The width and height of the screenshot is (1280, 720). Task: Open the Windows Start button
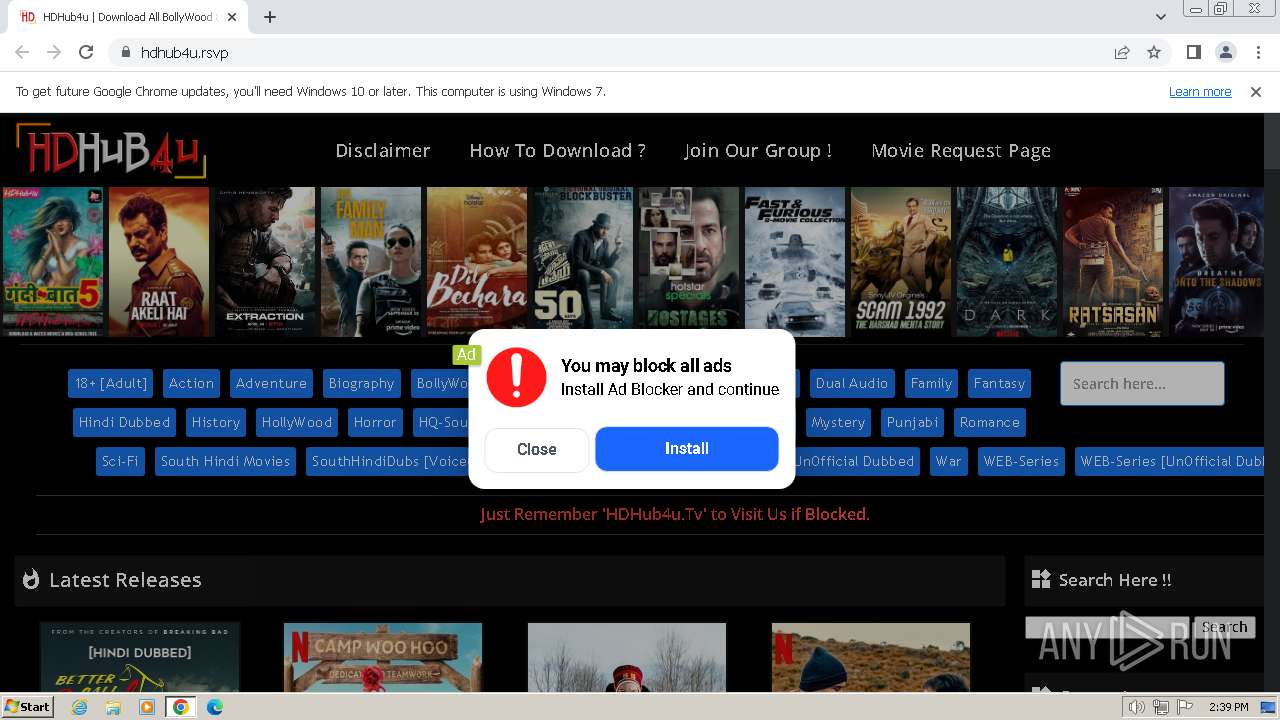(x=27, y=707)
